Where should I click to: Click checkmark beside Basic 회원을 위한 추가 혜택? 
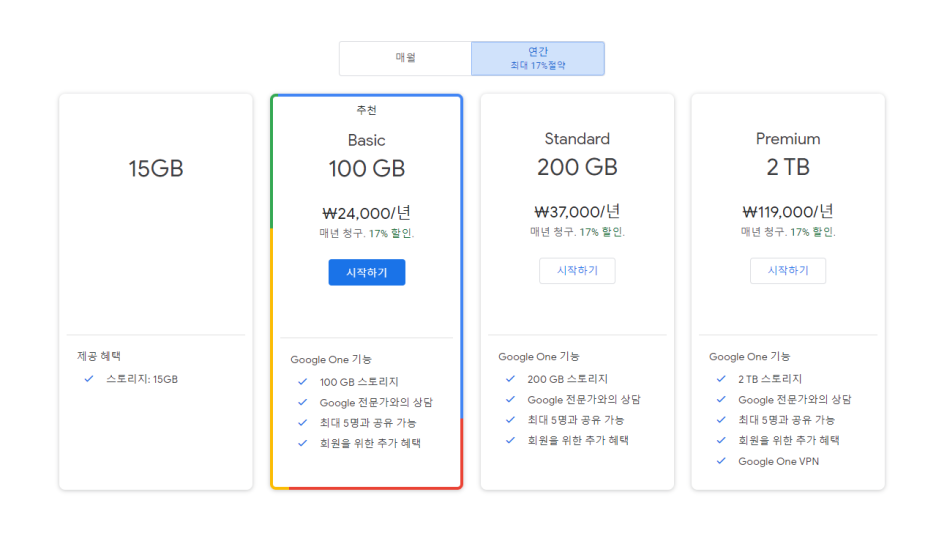(x=302, y=443)
